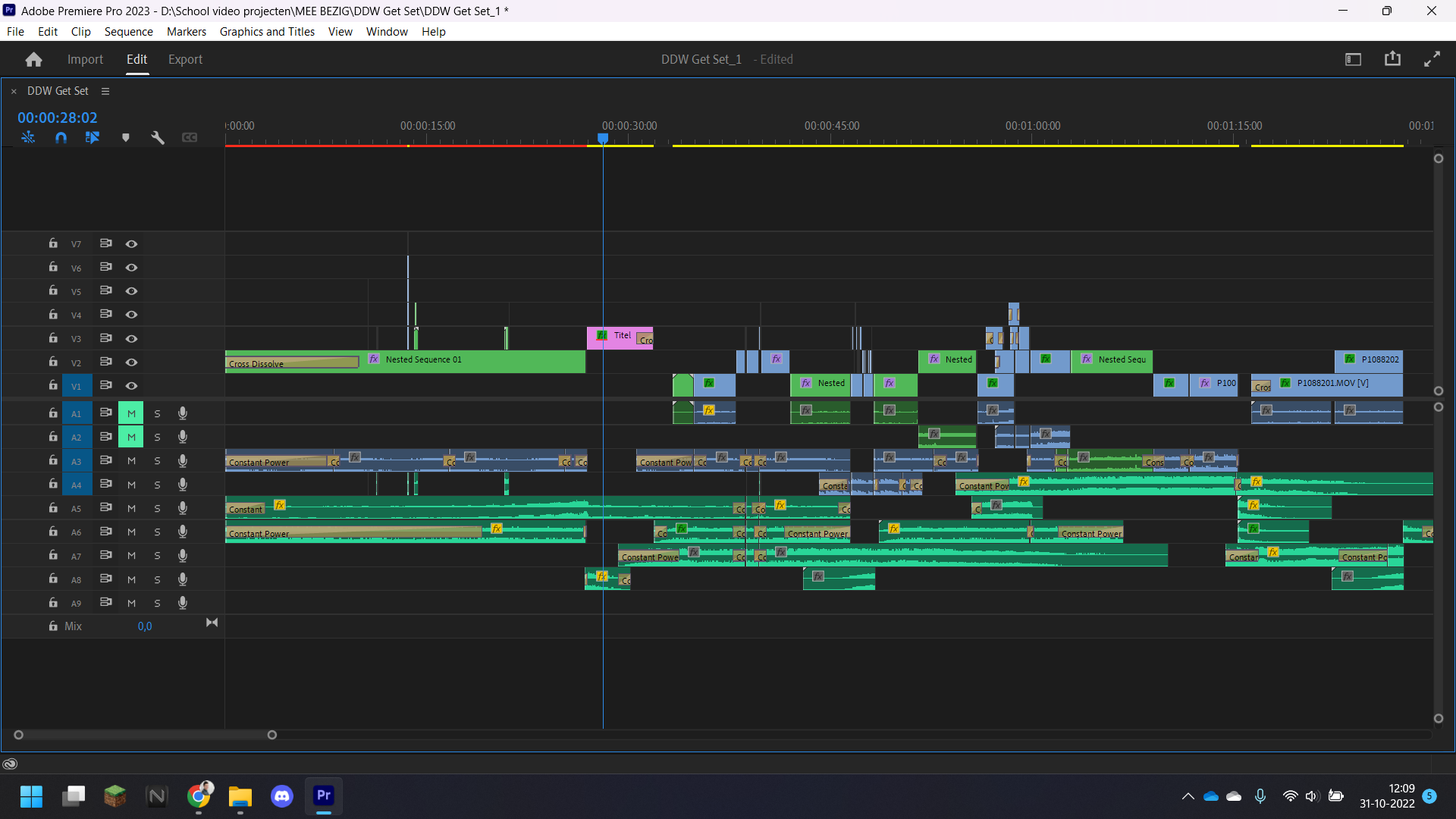Hide video track V3 with eye icon
Image resolution: width=1456 pixels, height=819 pixels.
coord(131,338)
